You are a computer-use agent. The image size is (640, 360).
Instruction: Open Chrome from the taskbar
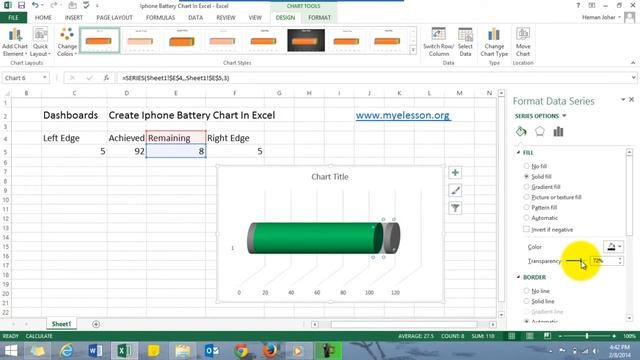click(241, 351)
